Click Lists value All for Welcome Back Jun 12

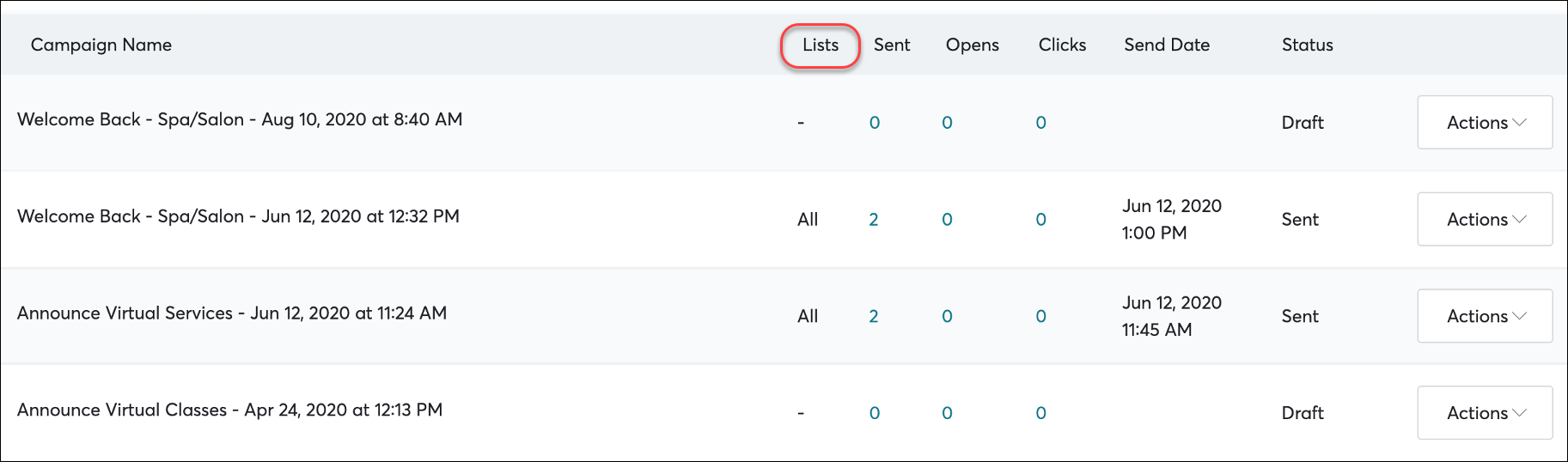808,220
